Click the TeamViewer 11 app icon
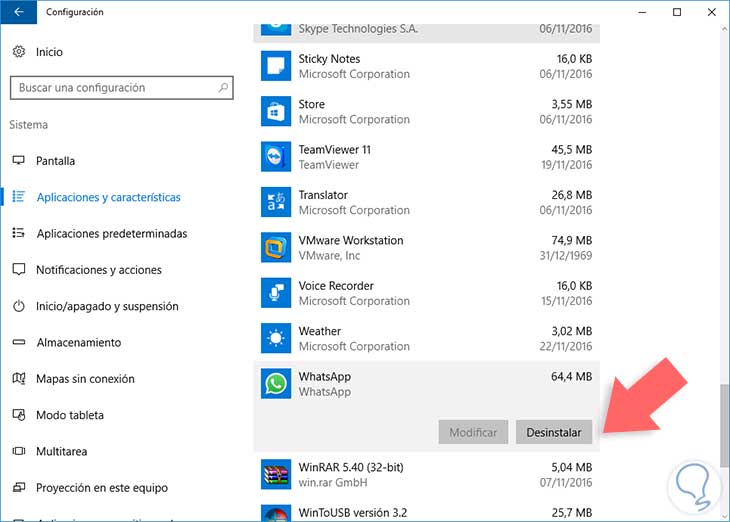 point(276,156)
